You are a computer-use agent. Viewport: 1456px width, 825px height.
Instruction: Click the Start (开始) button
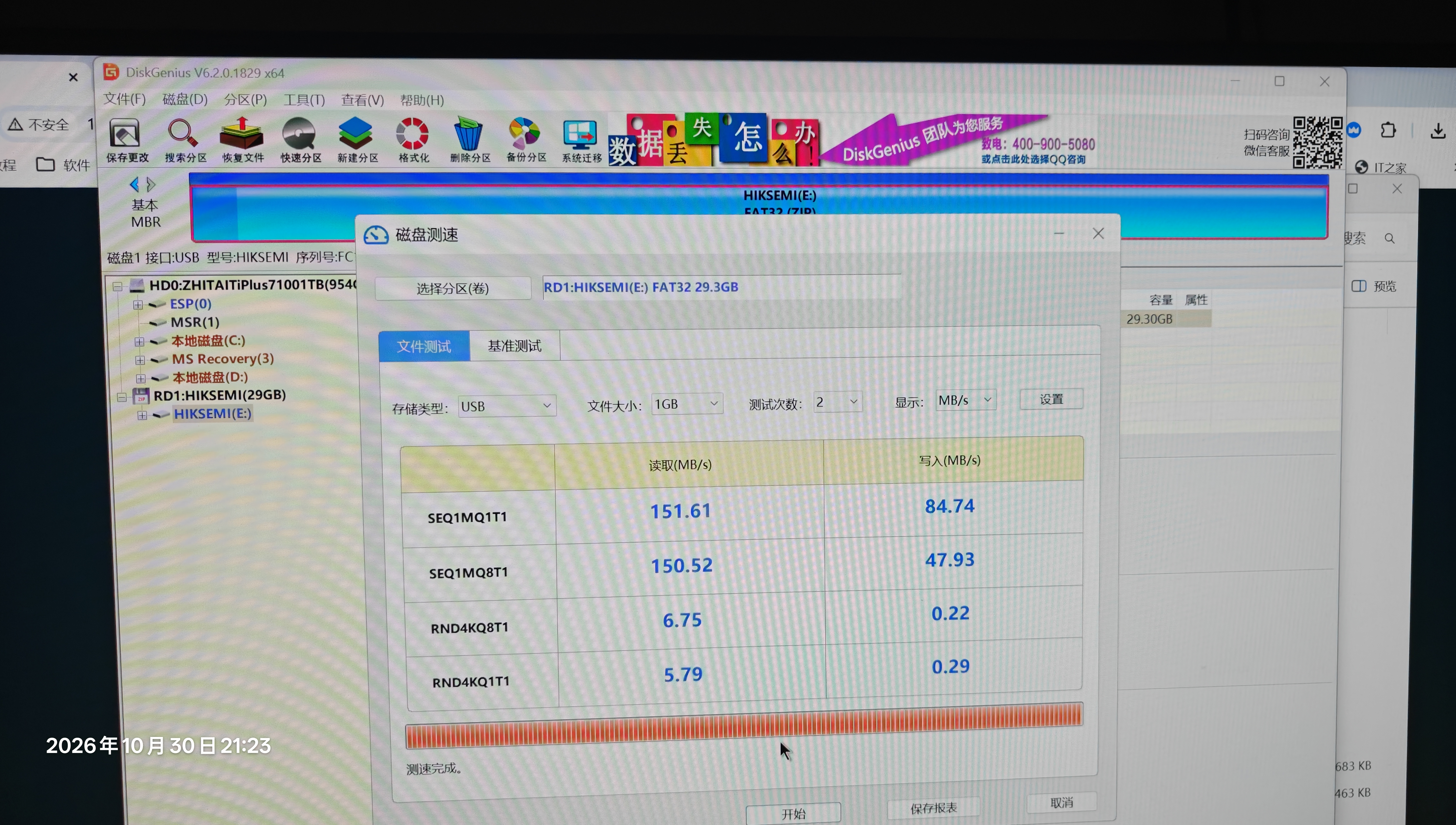pyautogui.click(x=793, y=814)
